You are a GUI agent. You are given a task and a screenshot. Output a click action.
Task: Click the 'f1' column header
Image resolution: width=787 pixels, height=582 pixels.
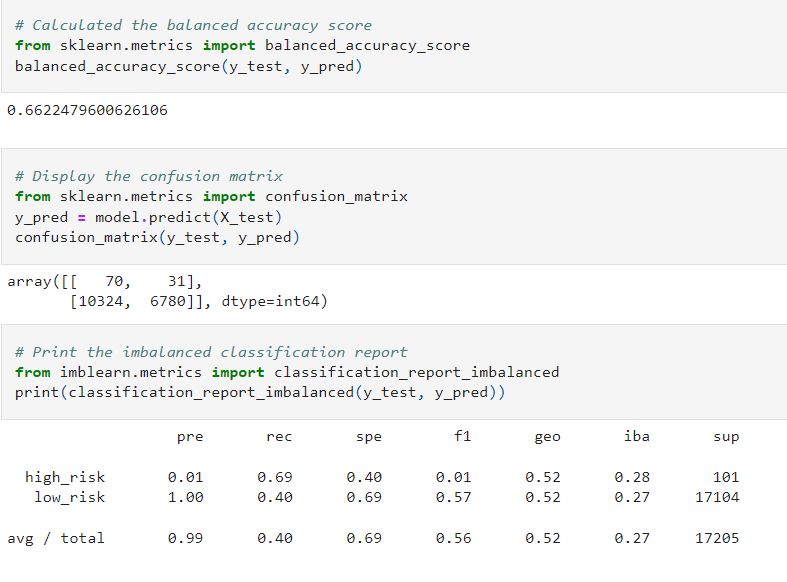(x=463, y=436)
